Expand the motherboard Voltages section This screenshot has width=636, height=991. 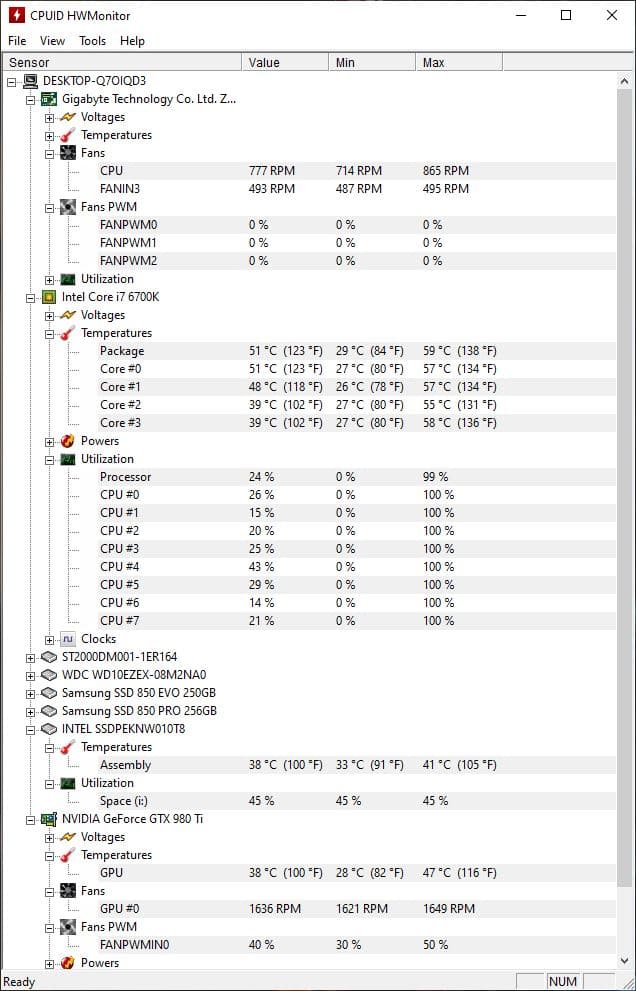click(50, 117)
